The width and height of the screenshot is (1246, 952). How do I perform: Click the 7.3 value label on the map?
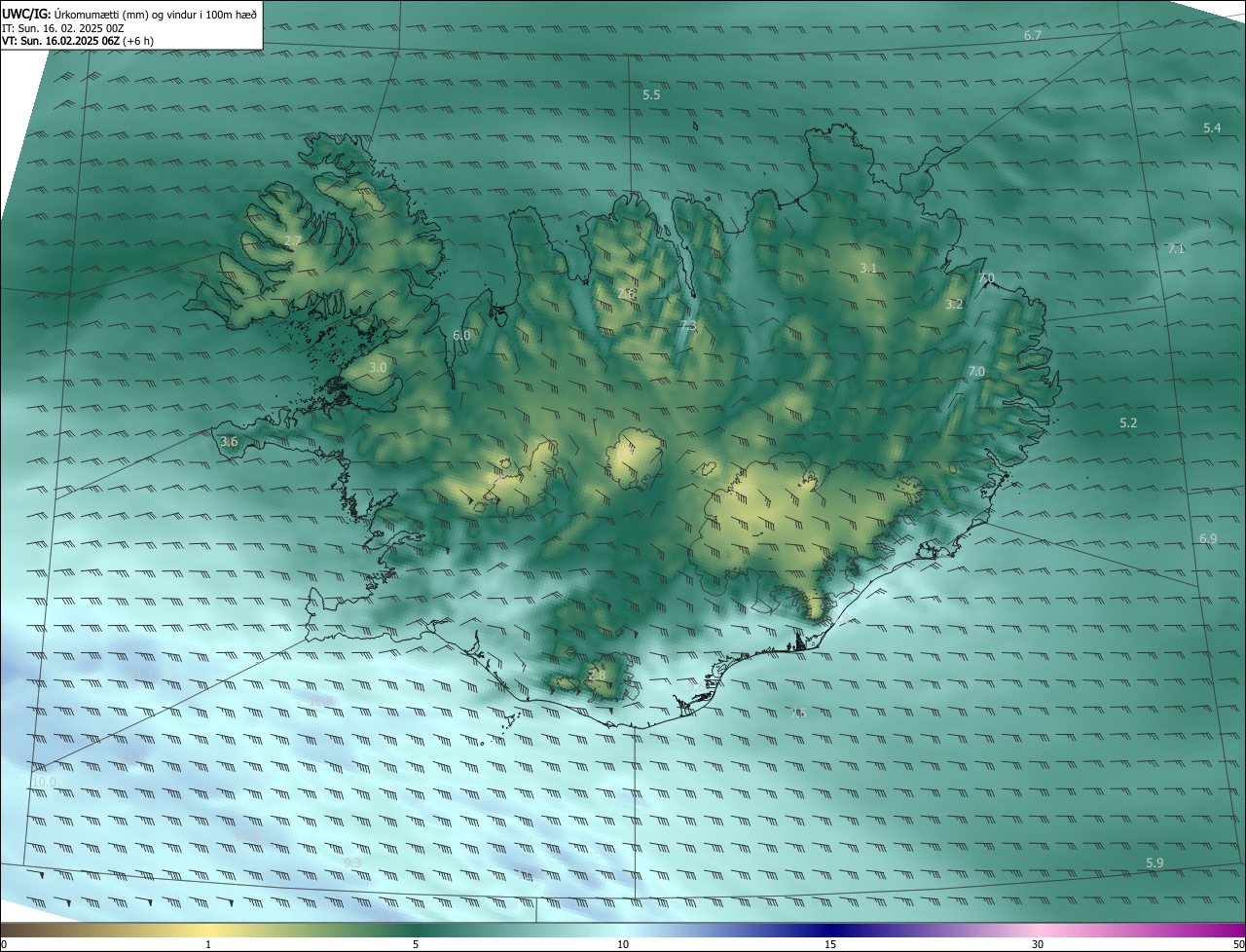(687, 325)
